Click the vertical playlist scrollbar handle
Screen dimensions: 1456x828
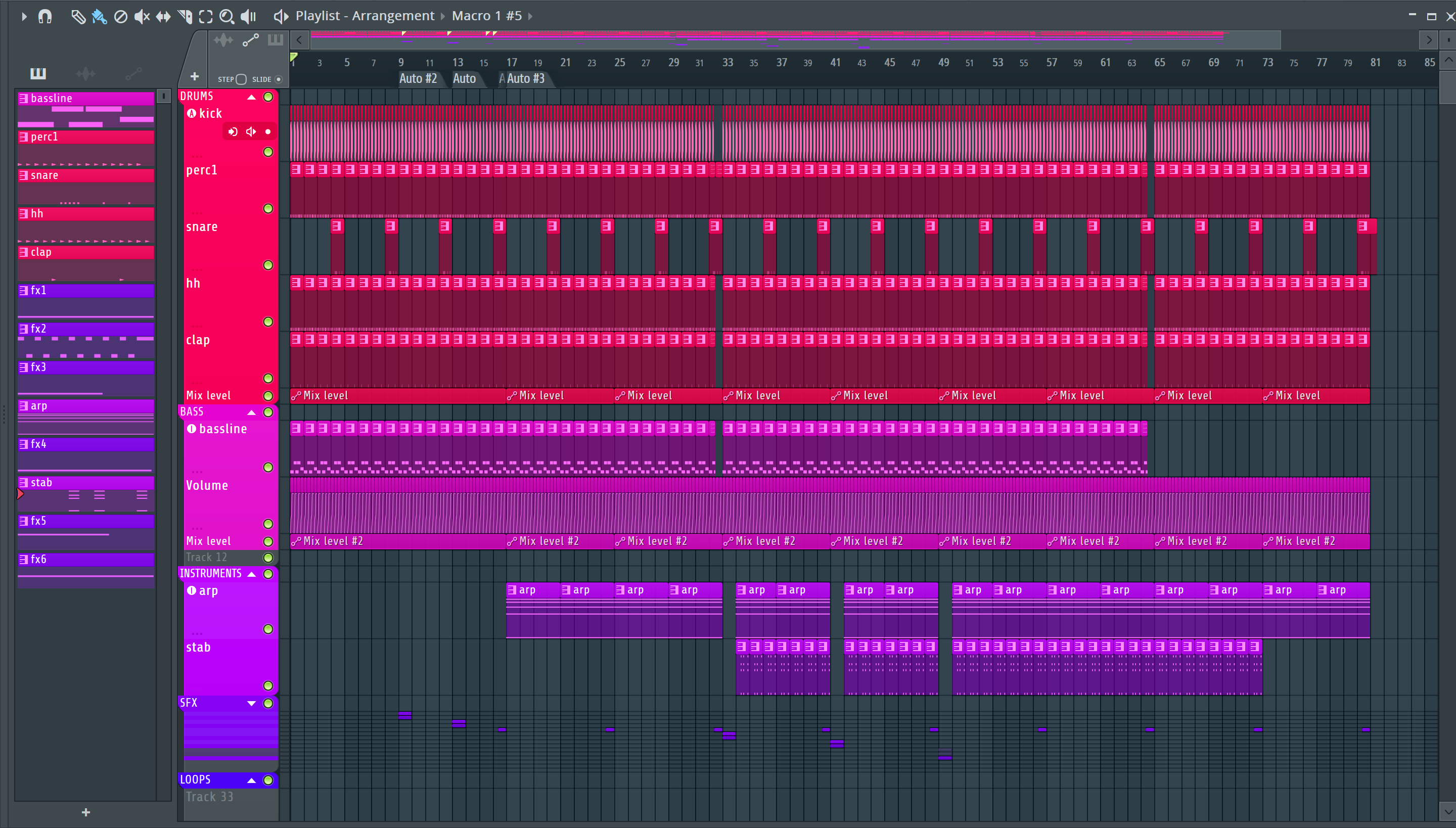(1448, 88)
